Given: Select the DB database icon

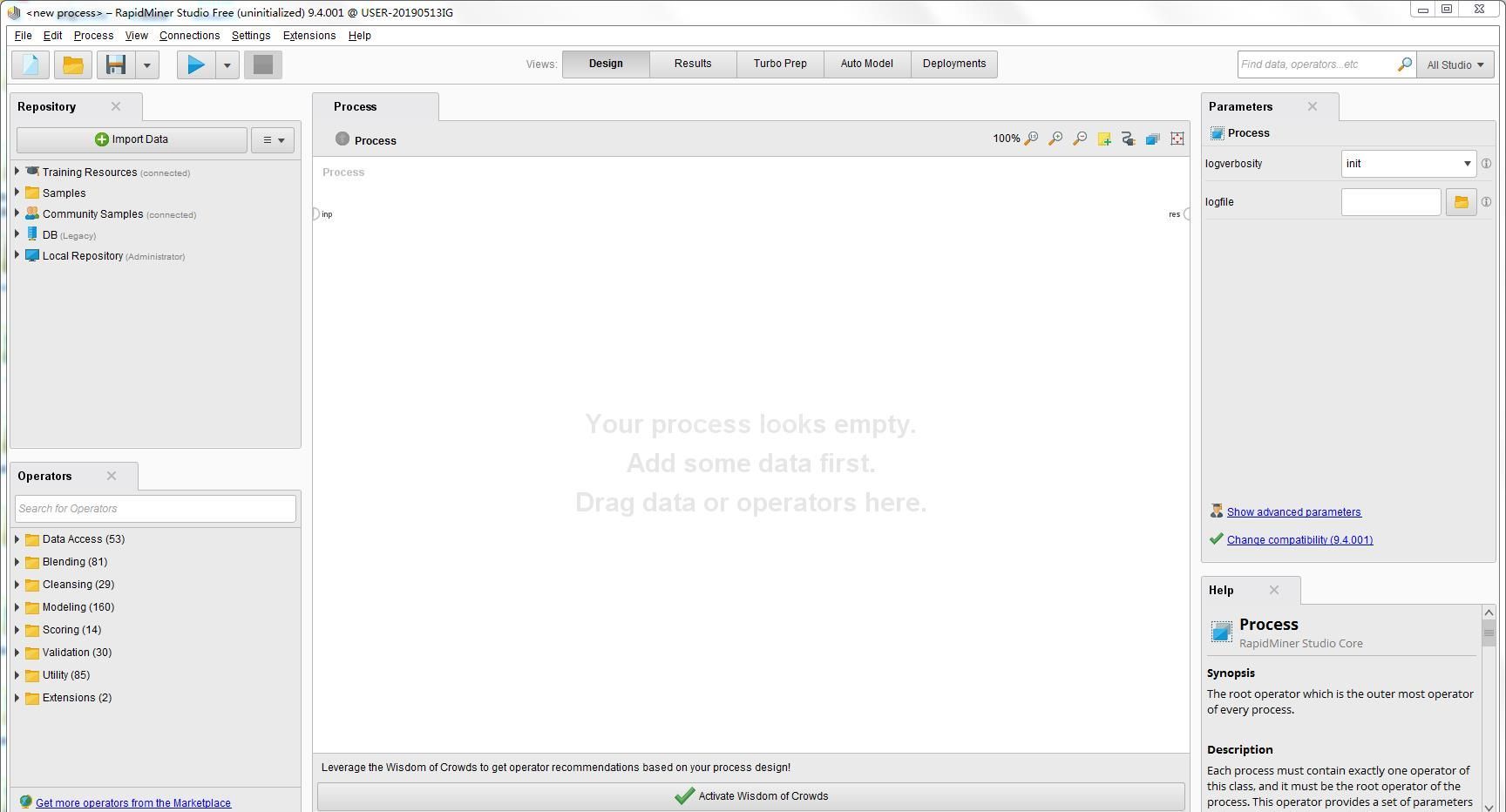Looking at the screenshot, I should [x=32, y=234].
